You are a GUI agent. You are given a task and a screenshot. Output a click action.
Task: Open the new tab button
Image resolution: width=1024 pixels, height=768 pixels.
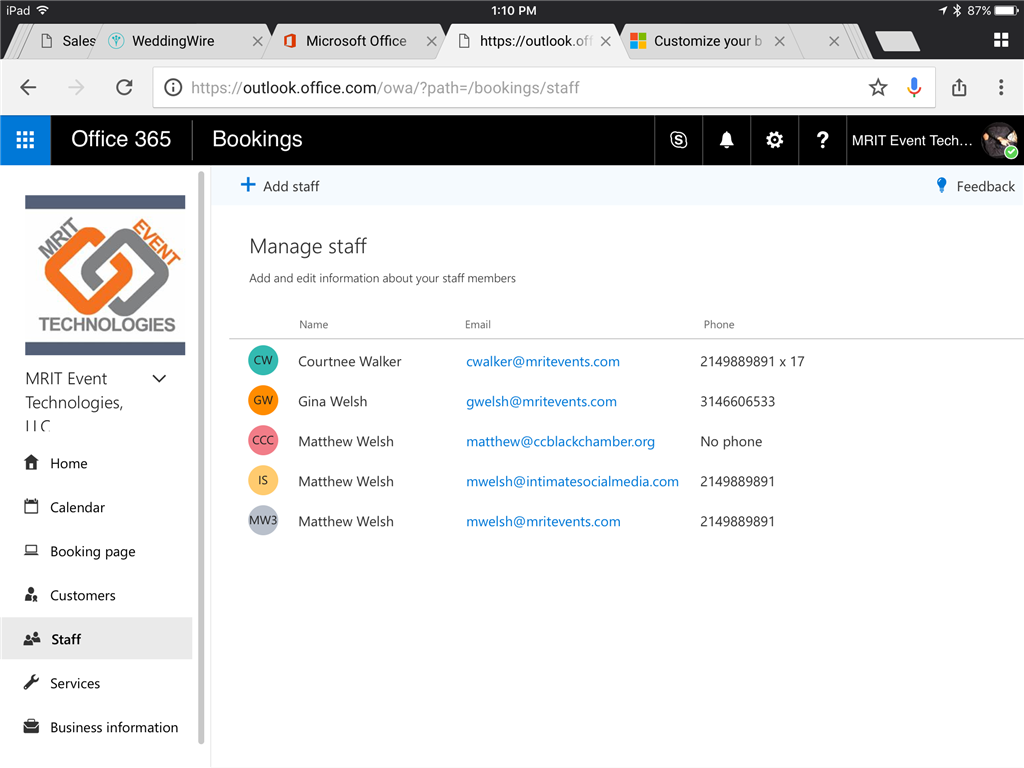(897, 41)
